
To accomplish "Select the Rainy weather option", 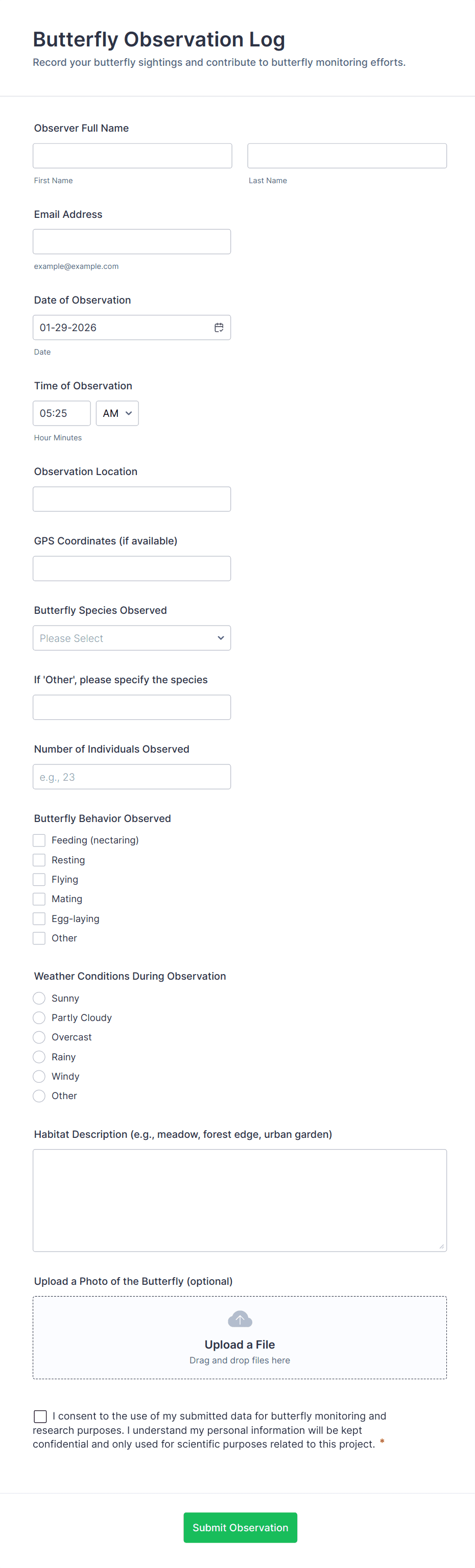I will click(38, 1056).
